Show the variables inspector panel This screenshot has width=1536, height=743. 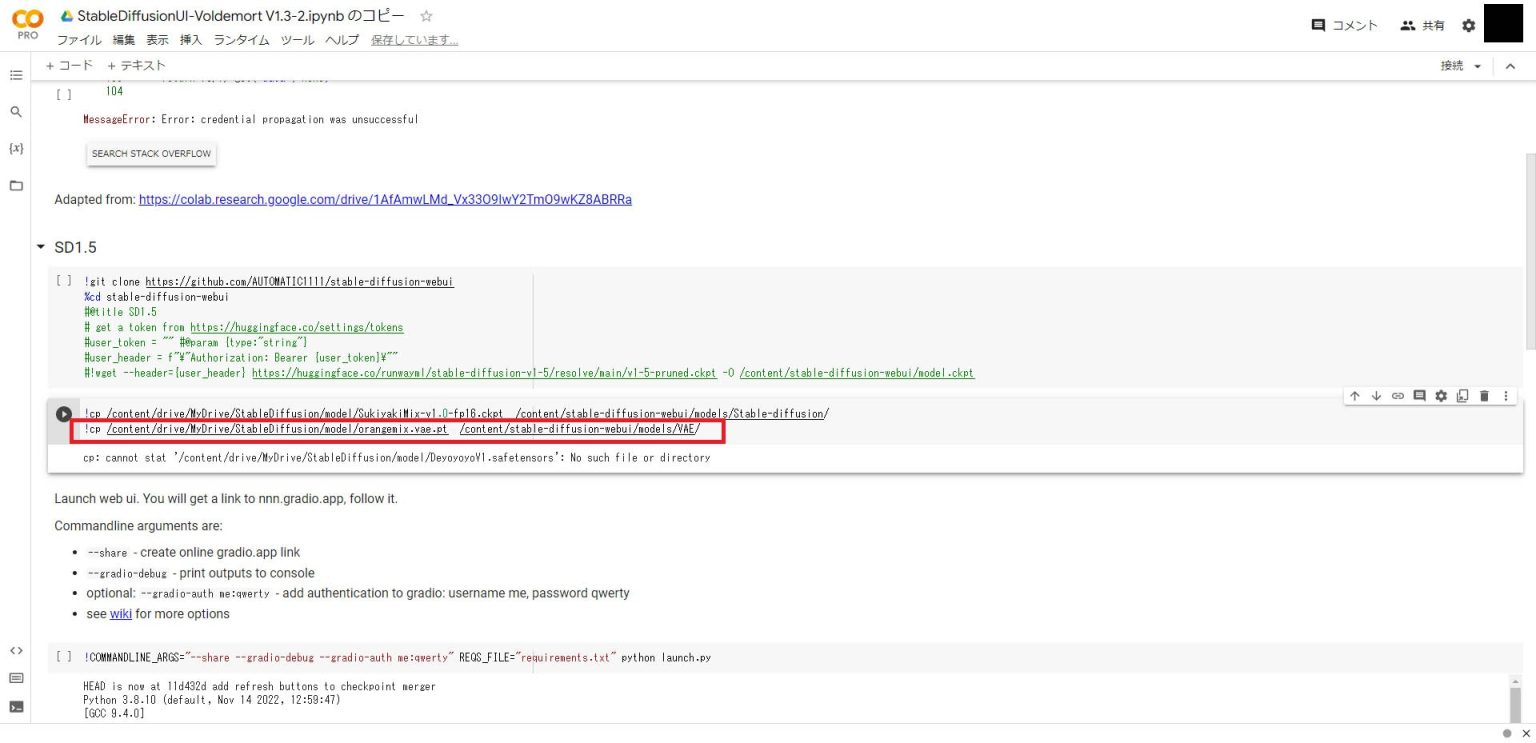(16, 148)
